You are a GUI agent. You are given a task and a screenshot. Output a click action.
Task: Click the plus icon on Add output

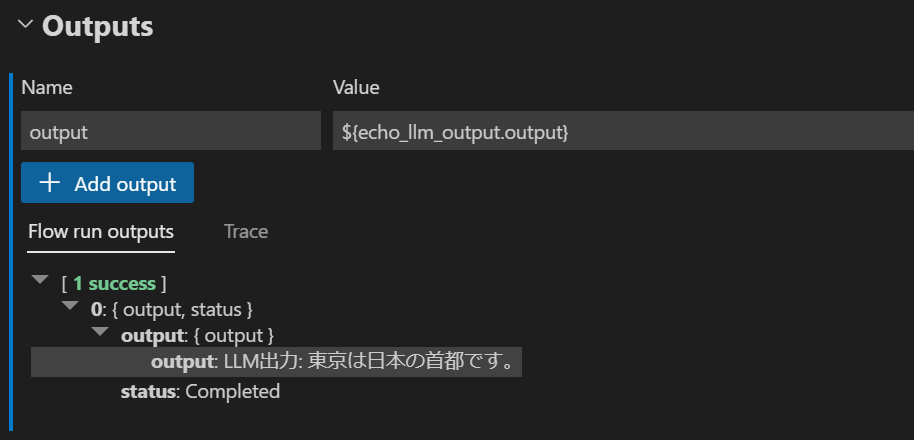pos(50,183)
